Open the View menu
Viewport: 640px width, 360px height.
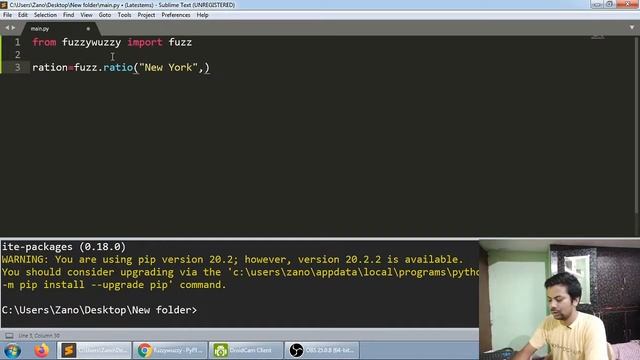(x=86, y=15)
